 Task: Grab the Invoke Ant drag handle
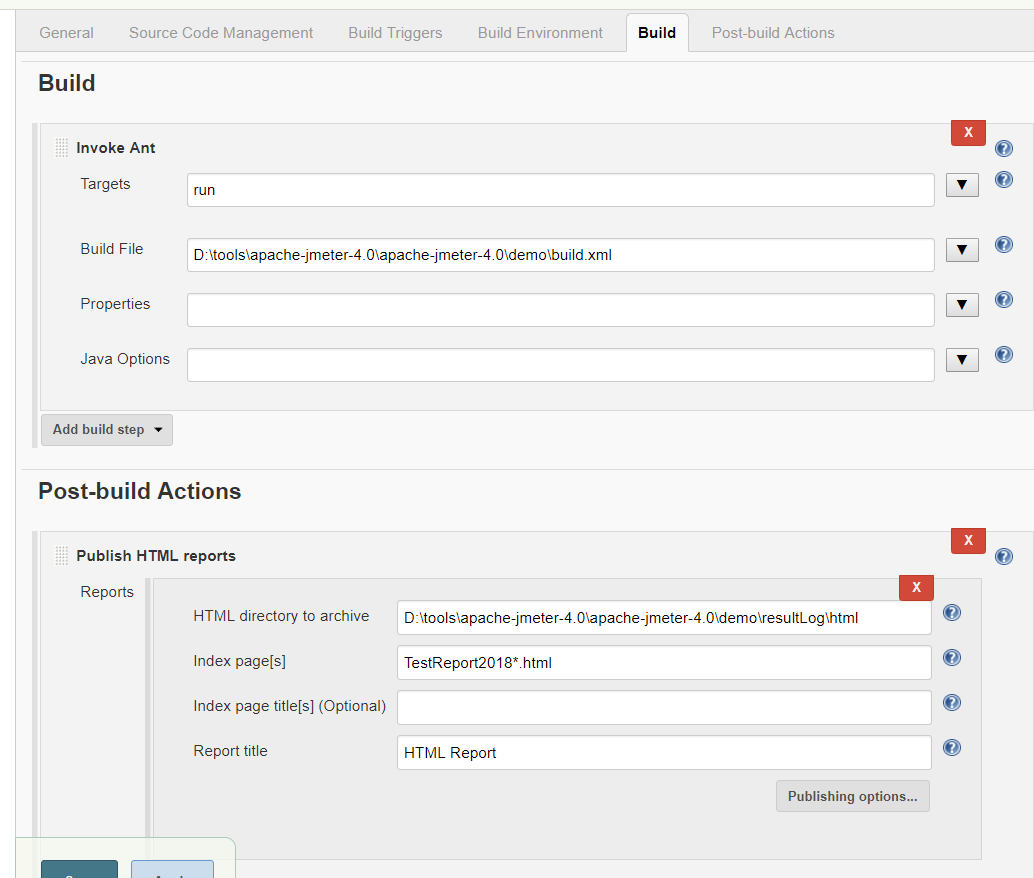(x=61, y=146)
